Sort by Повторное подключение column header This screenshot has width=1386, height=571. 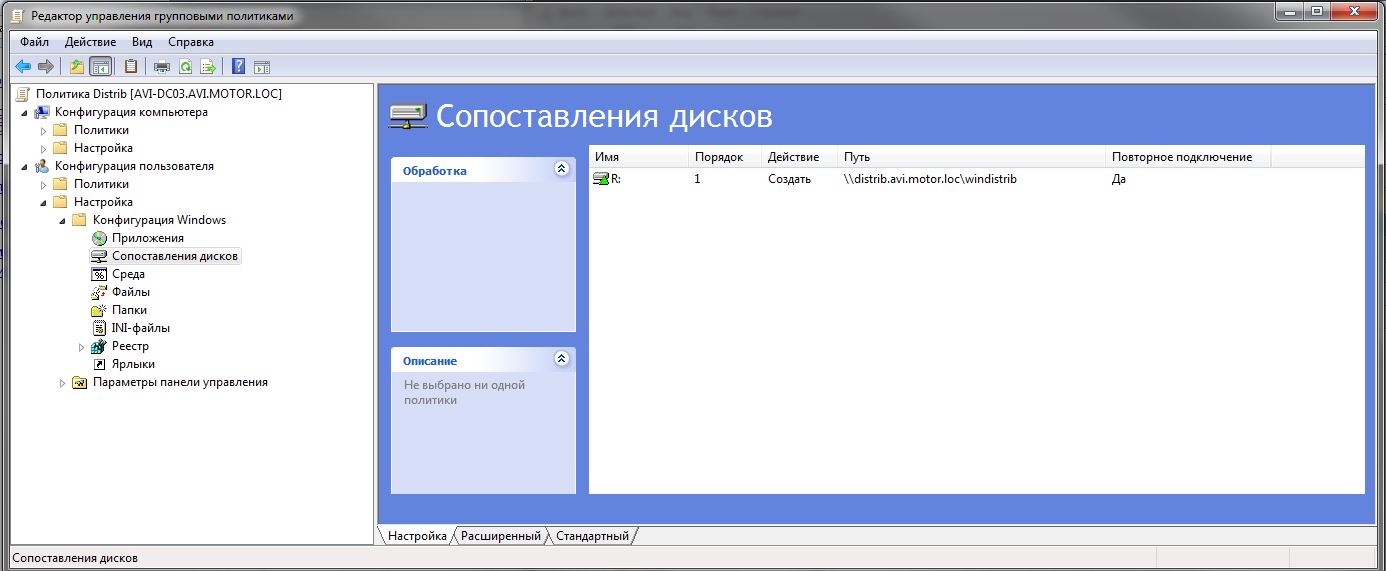[x=1188, y=157]
